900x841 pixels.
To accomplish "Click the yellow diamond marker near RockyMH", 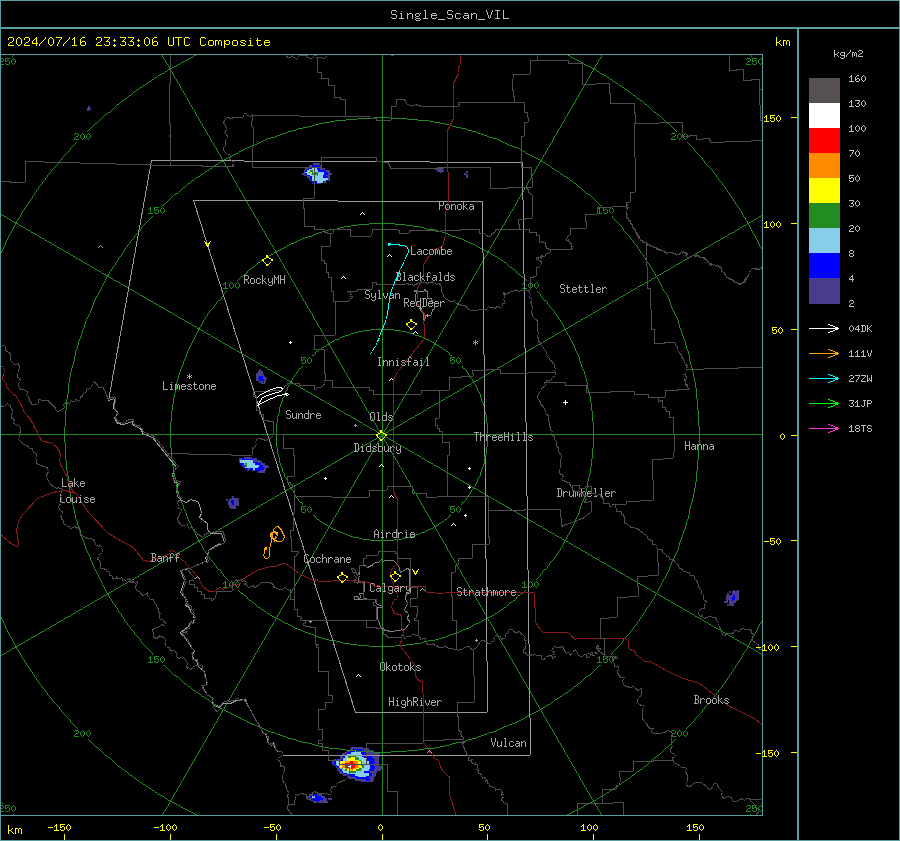I will (x=267, y=261).
